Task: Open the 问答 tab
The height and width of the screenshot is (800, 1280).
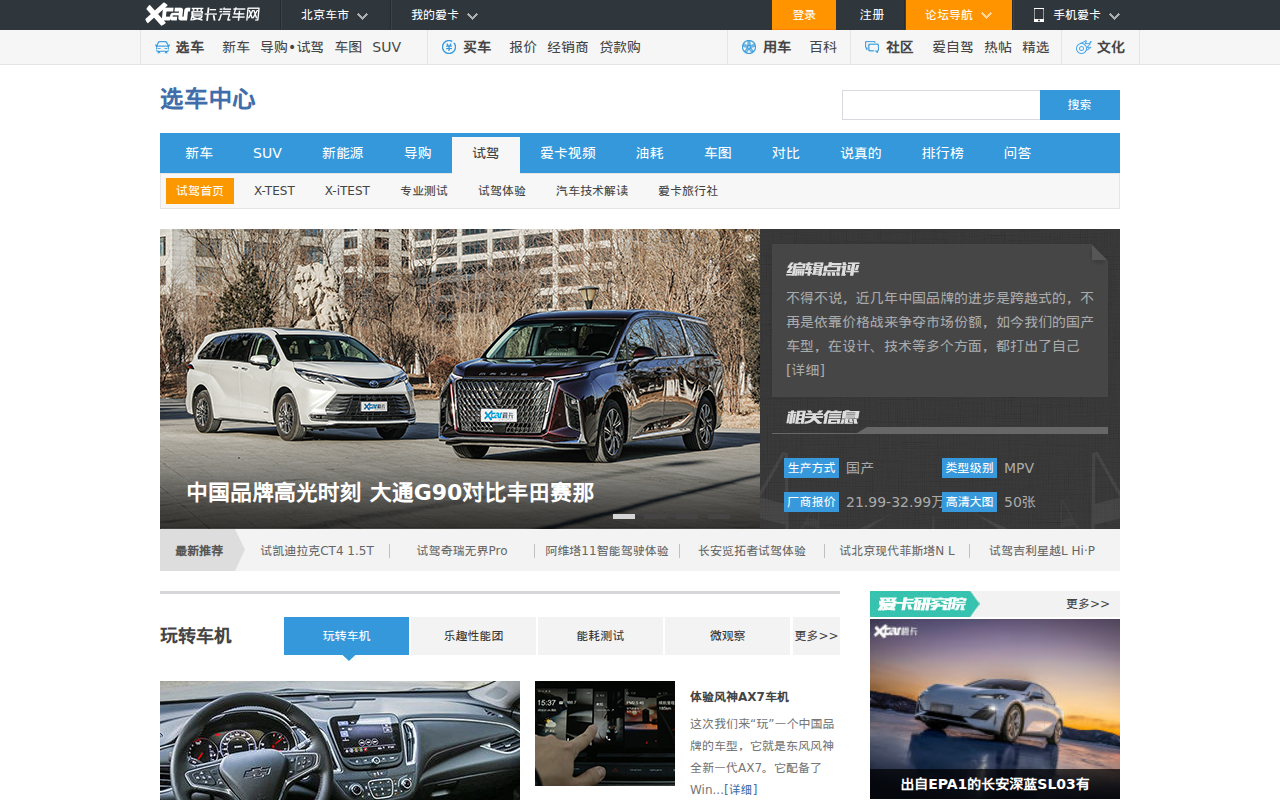Action: click(1018, 153)
